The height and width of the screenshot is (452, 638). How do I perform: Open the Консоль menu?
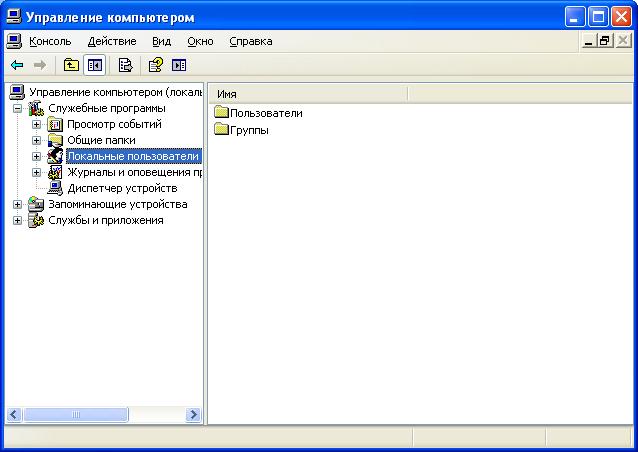click(x=50, y=41)
